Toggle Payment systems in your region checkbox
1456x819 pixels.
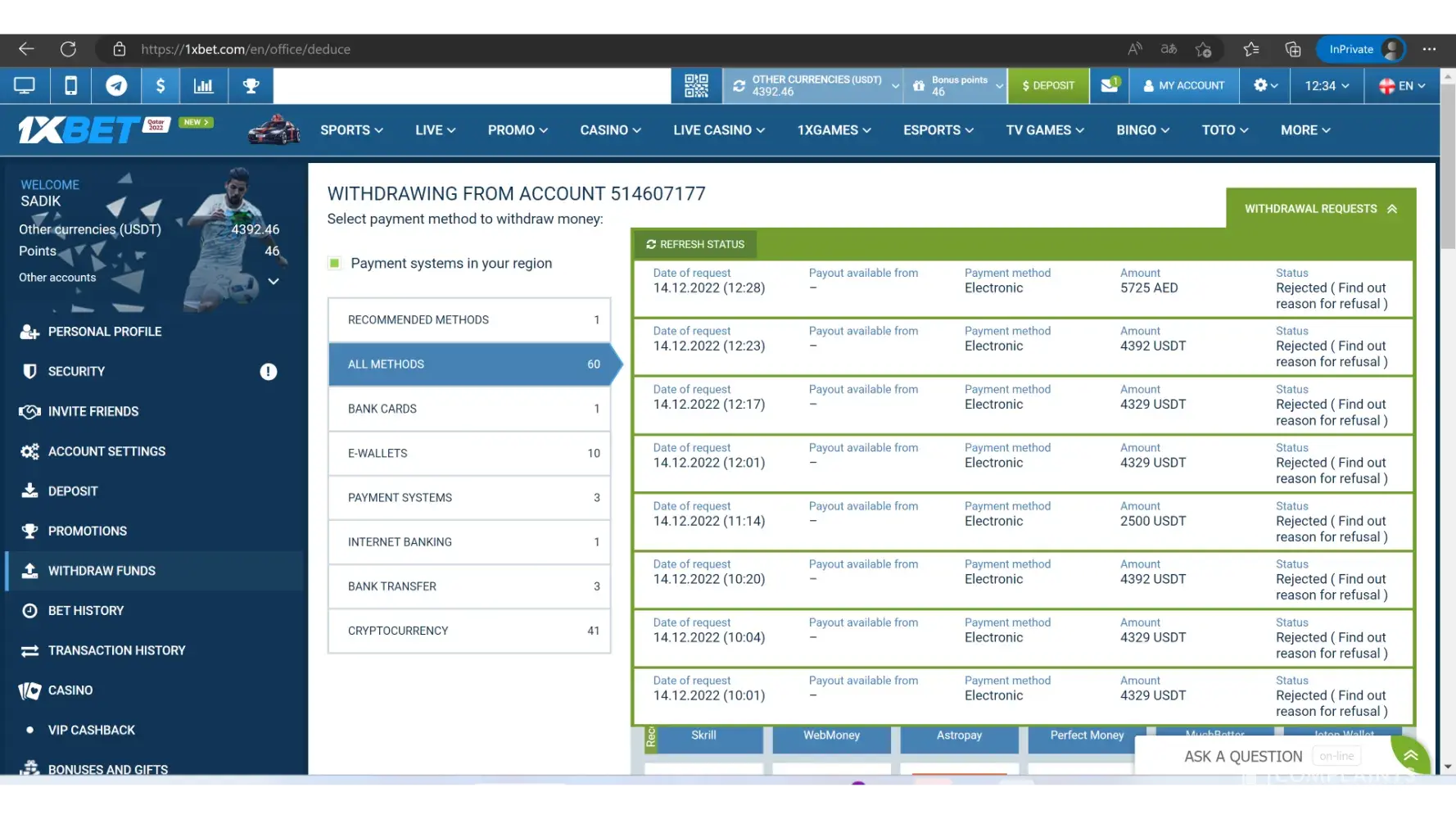334,264
